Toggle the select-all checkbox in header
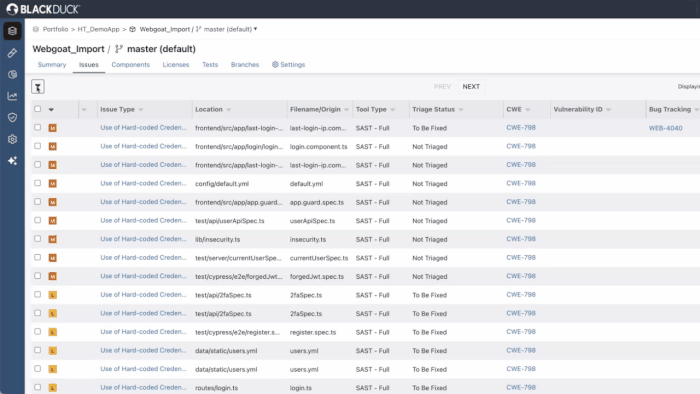Image resolution: width=700 pixels, height=394 pixels. pos(38,109)
